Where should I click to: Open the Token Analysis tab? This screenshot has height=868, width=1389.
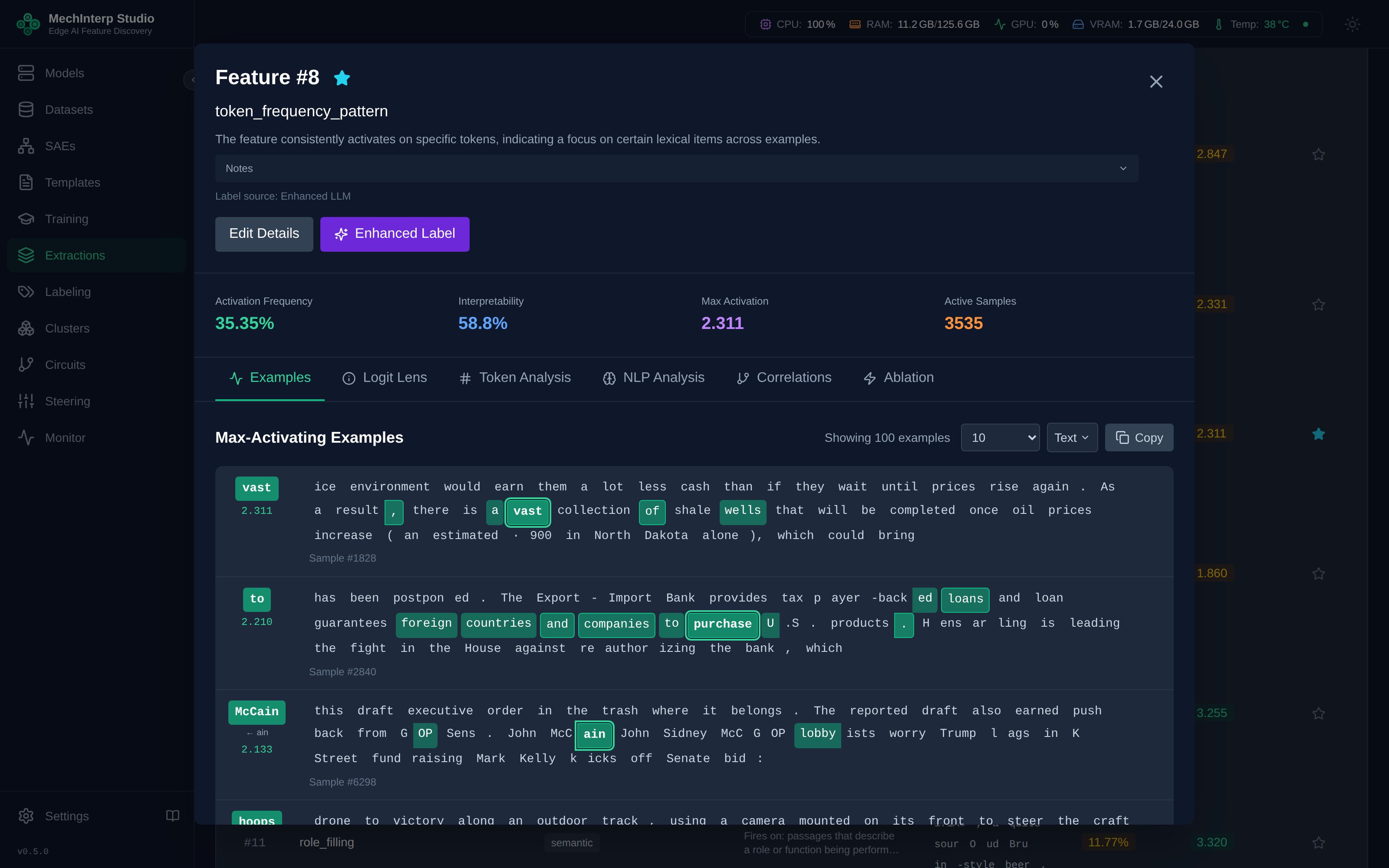[x=515, y=378]
